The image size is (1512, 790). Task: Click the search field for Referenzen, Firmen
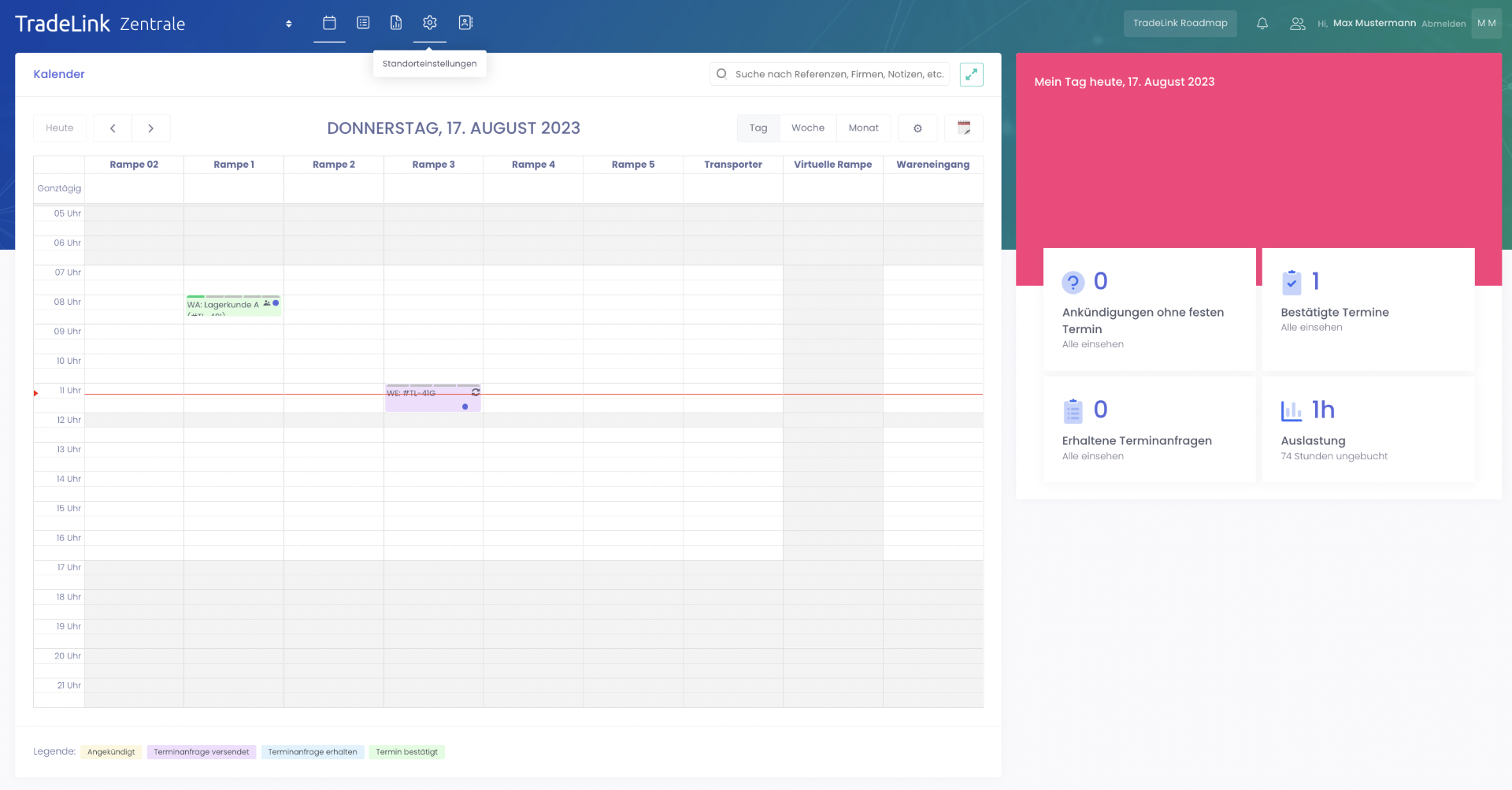coord(838,74)
